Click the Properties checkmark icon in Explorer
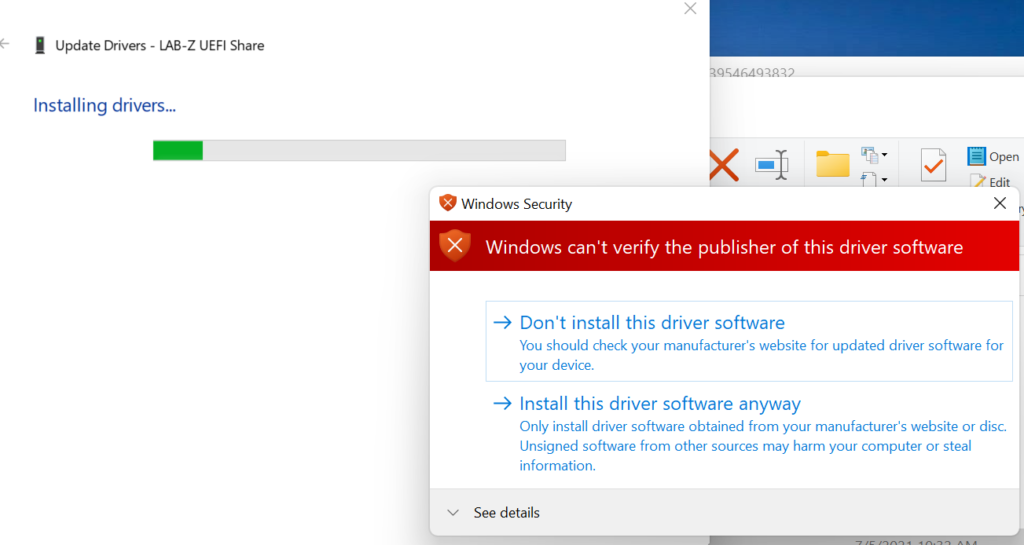1024x545 pixels. tap(933, 164)
